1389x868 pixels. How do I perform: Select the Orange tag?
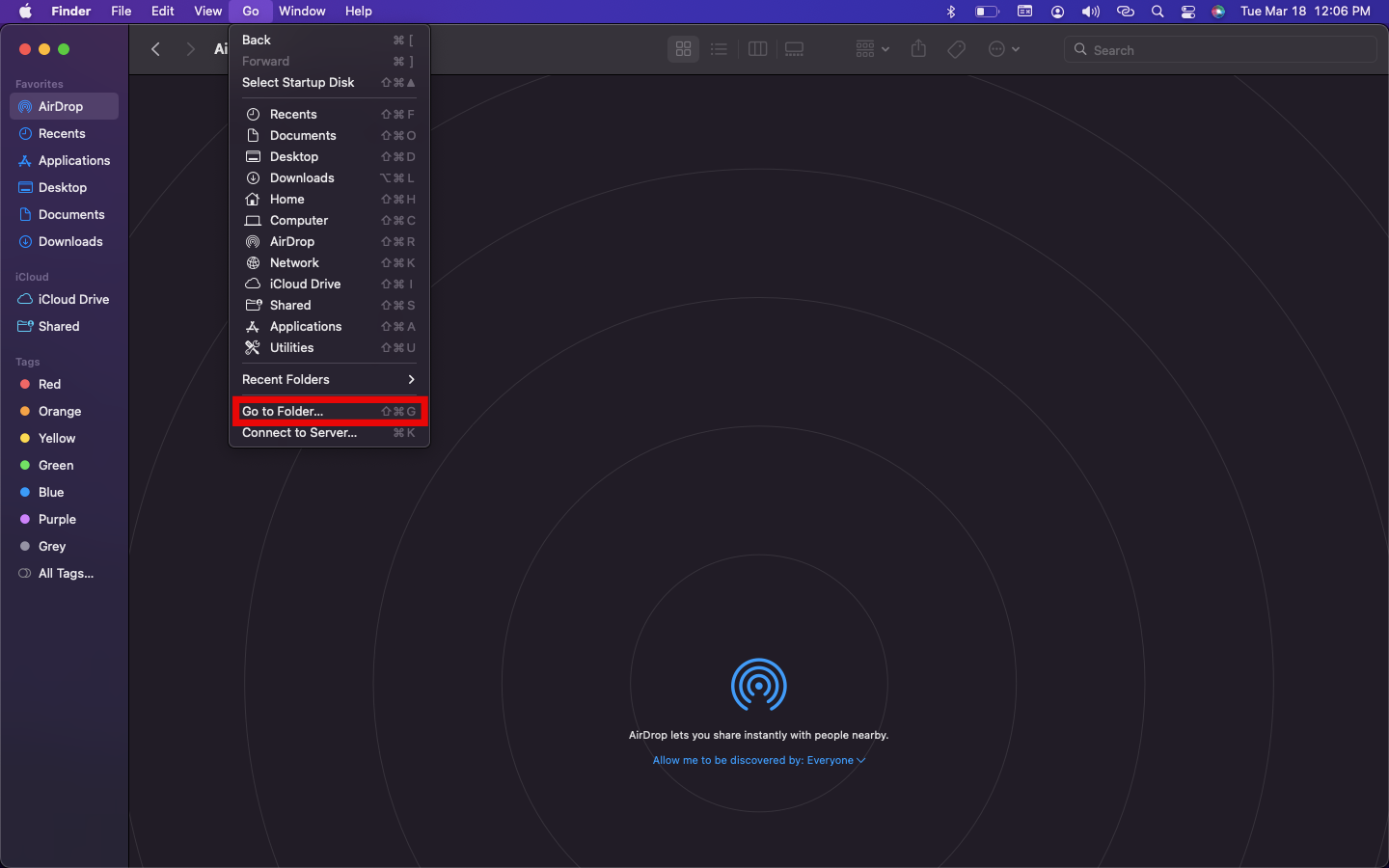64,411
